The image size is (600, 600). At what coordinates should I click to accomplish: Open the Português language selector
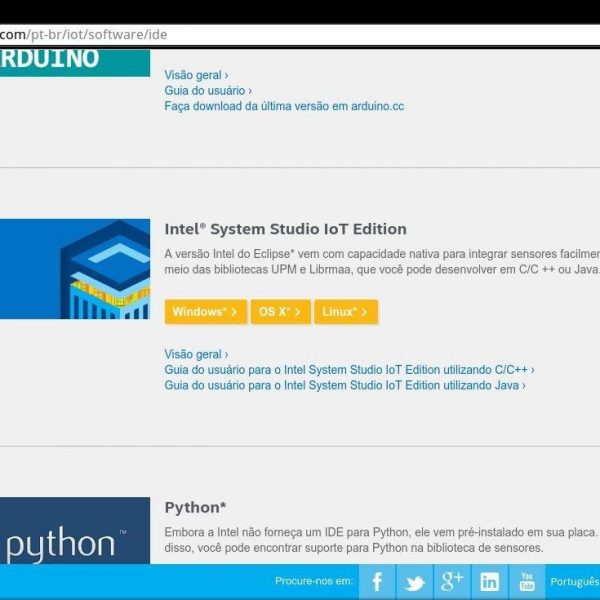click(x=575, y=582)
